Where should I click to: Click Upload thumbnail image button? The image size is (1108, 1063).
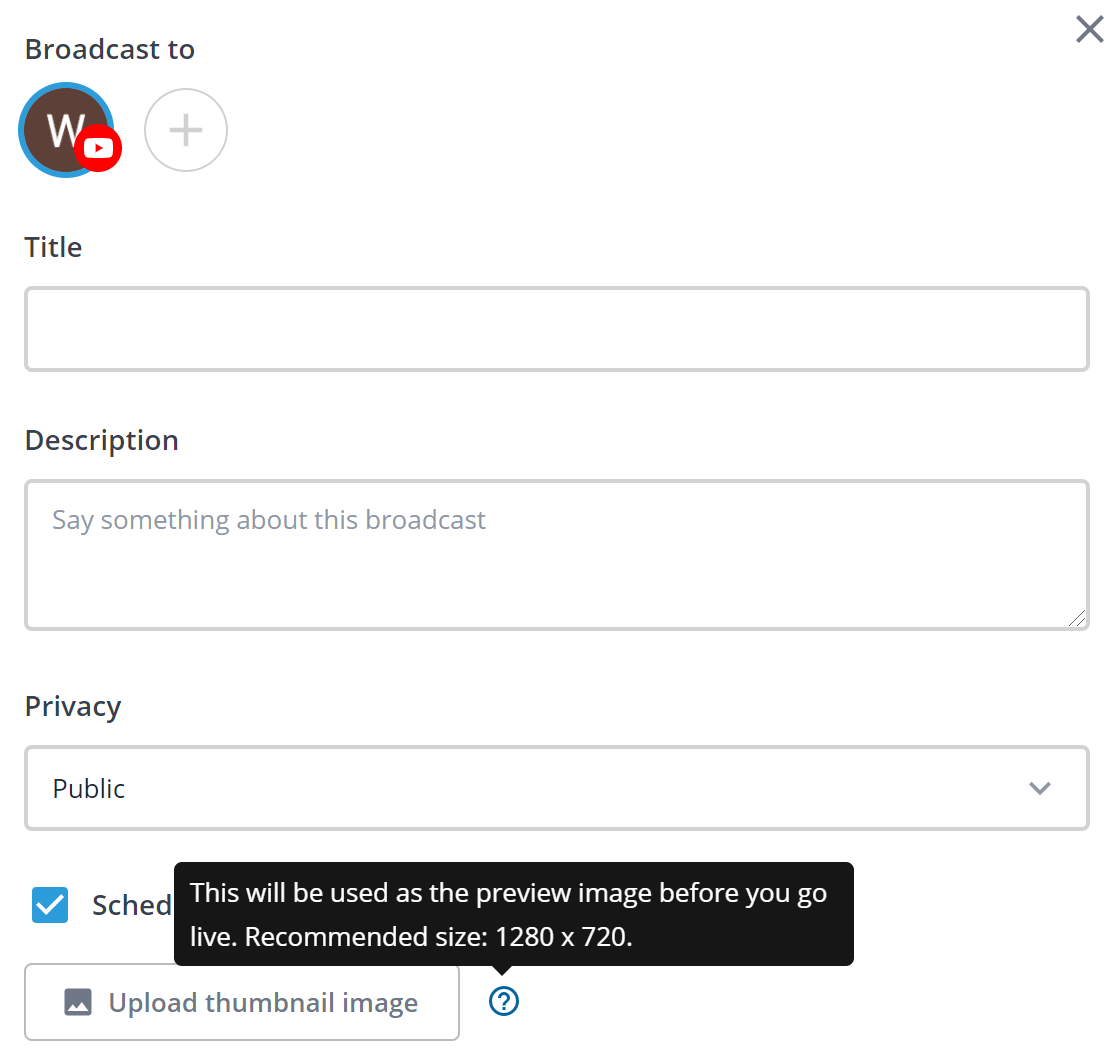[242, 1002]
